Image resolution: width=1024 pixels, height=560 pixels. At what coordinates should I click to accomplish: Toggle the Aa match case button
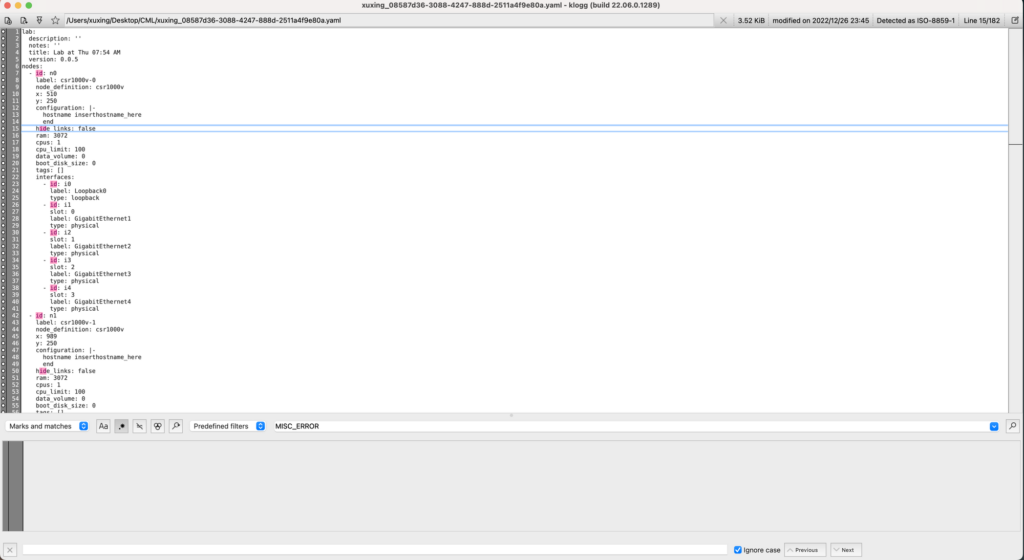pos(103,426)
